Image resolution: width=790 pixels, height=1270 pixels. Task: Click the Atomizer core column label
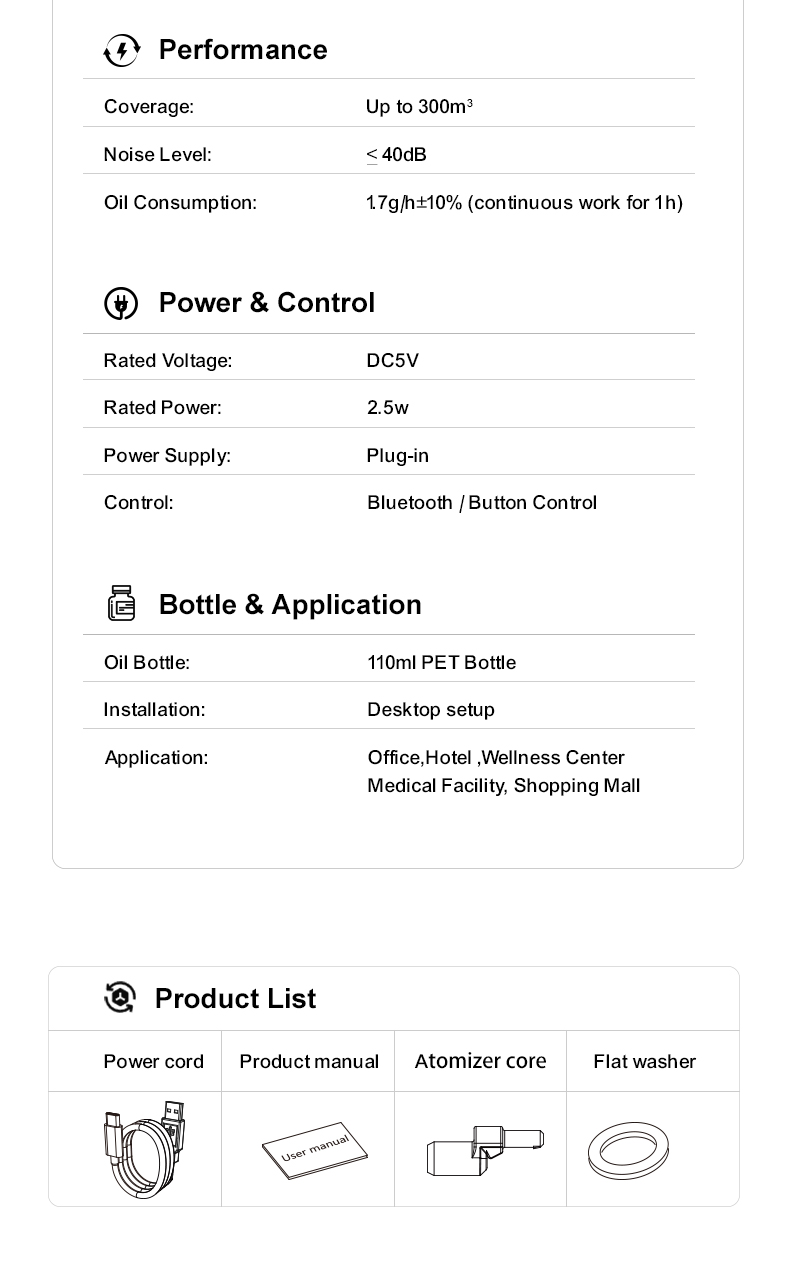point(480,1061)
